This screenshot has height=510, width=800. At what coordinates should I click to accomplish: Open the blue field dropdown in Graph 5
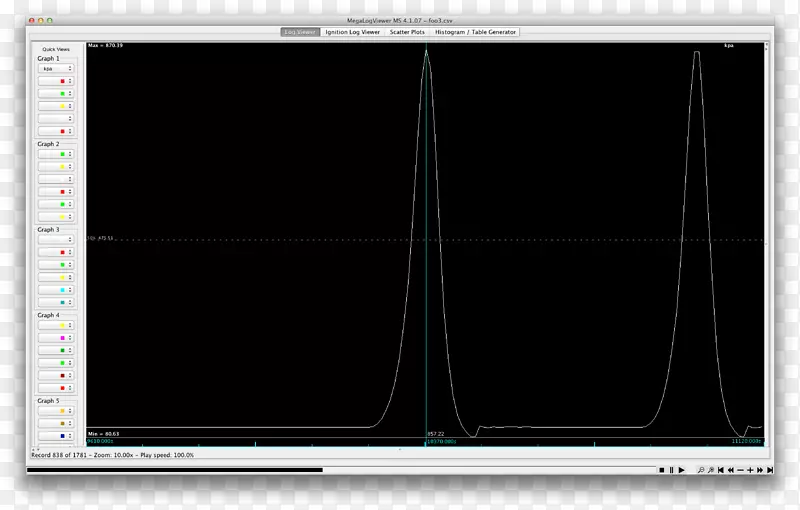tap(55, 436)
